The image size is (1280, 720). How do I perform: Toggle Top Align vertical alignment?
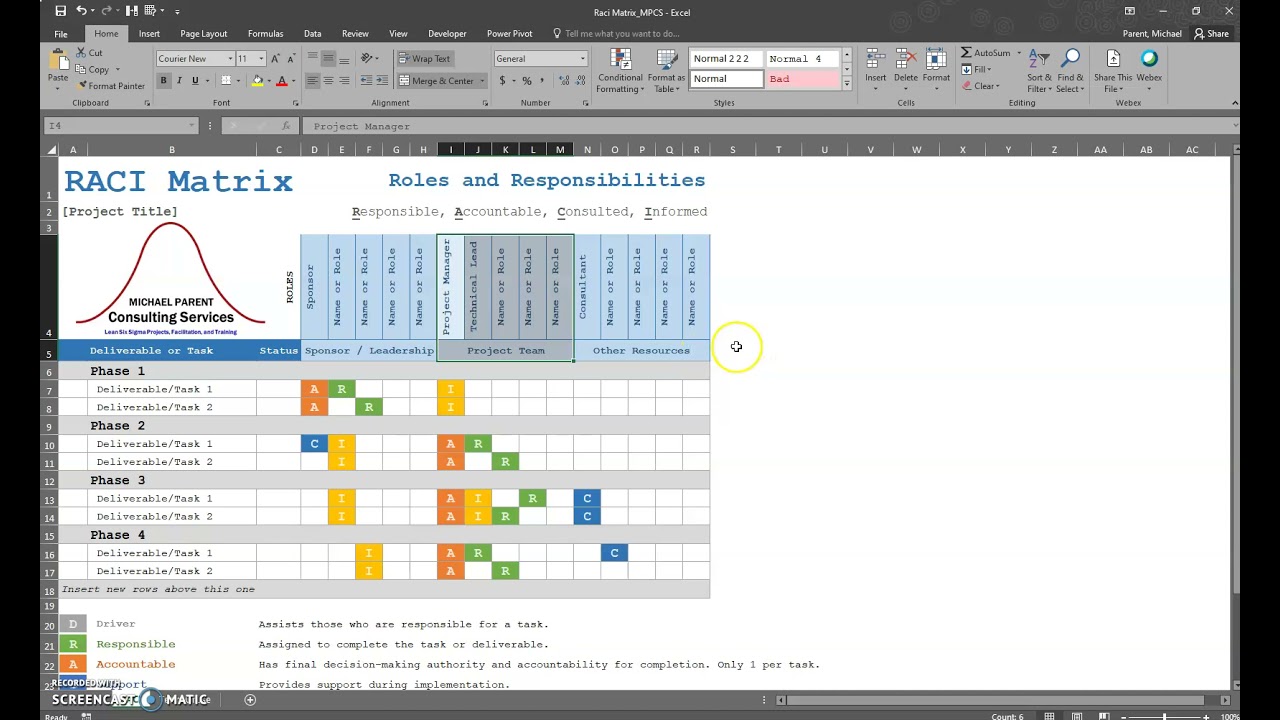pyautogui.click(x=313, y=58)
